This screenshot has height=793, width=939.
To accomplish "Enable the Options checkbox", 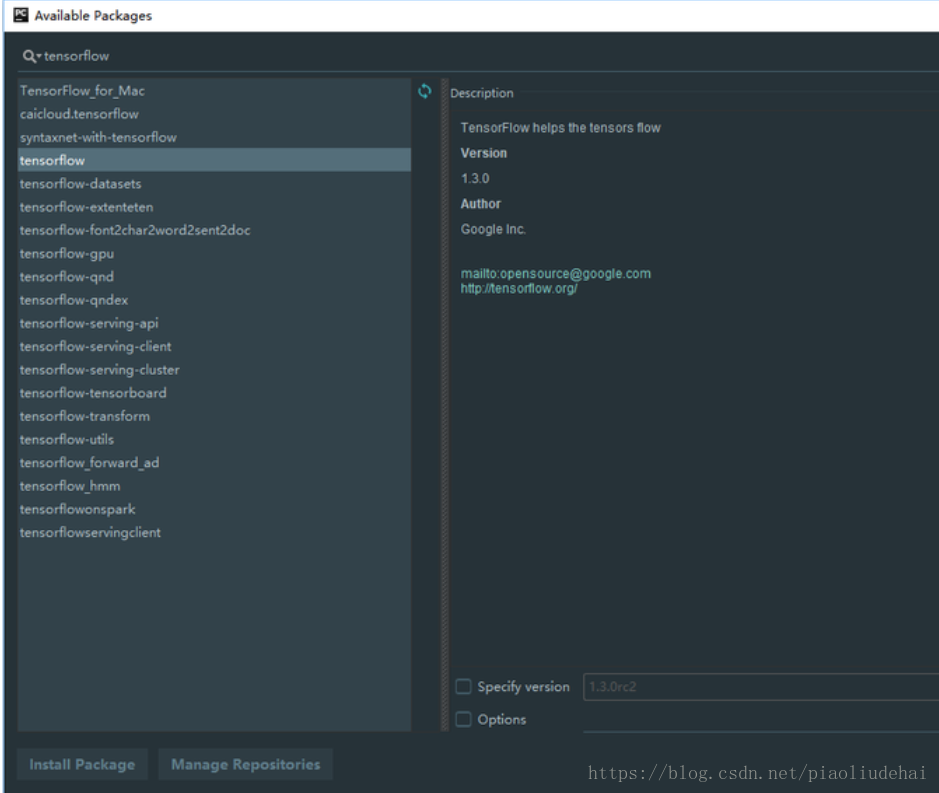I will click(464, 719).
